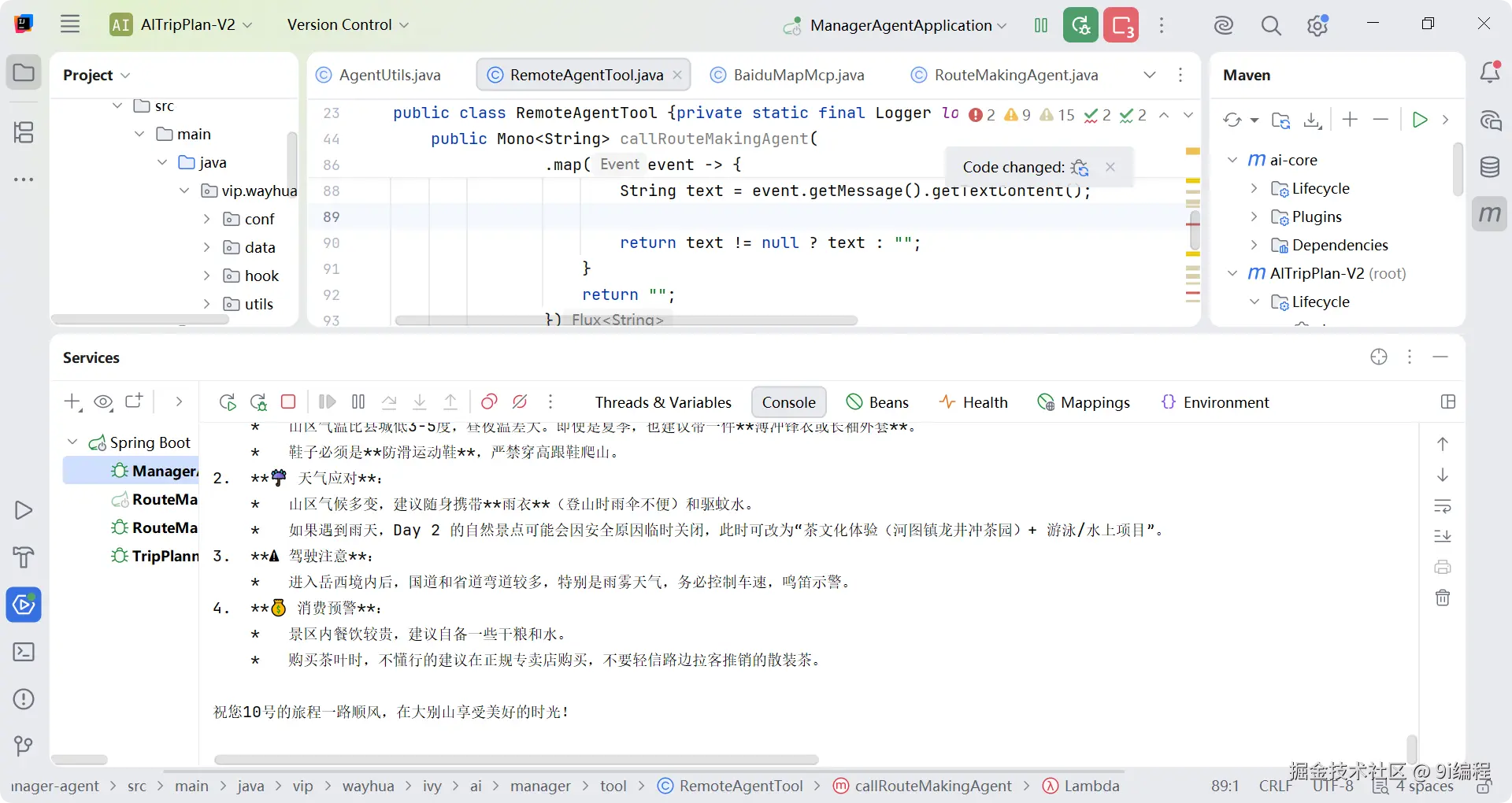Open Problems tool window icon

click(x=24, y=699)
